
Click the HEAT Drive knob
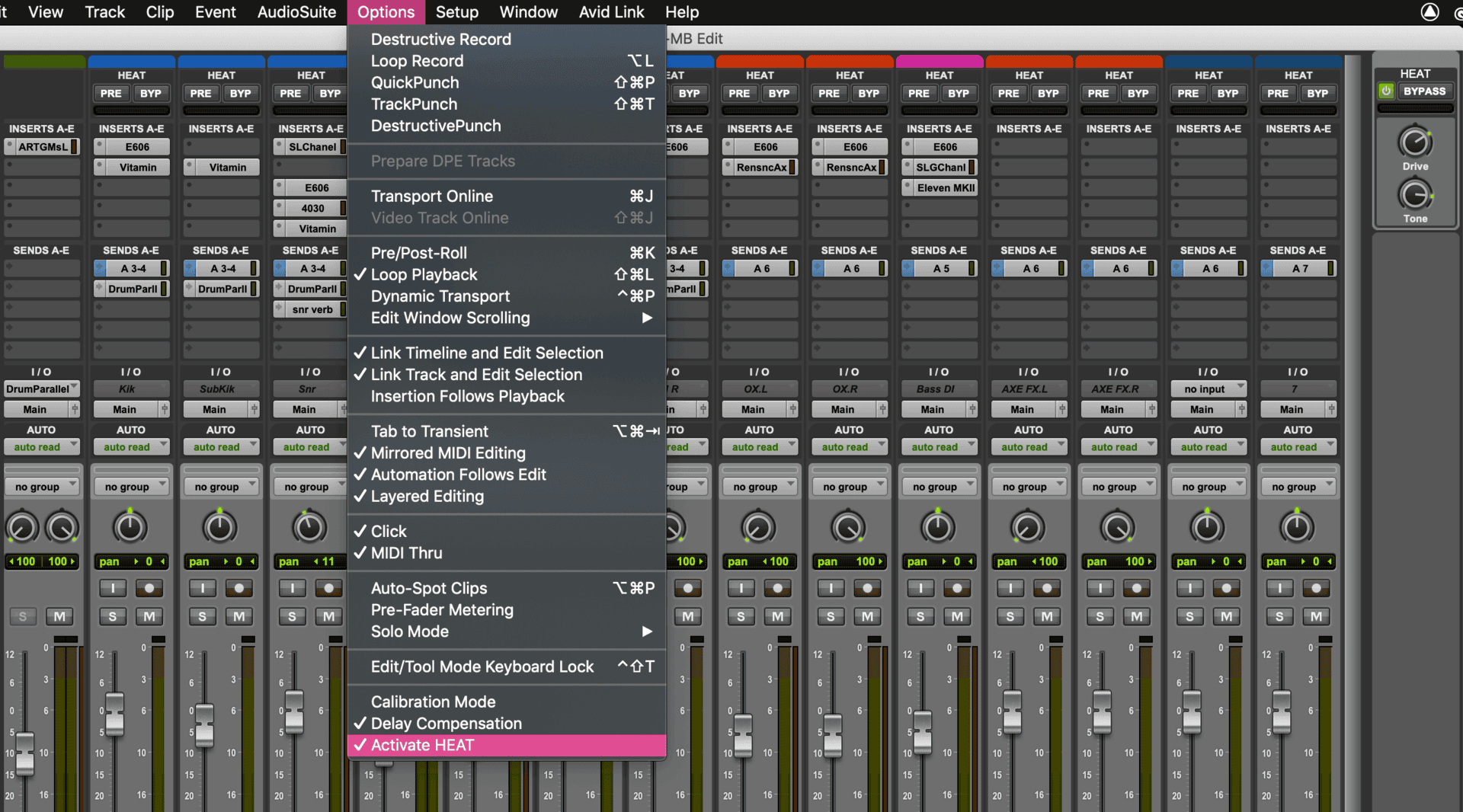pos(1415,142)
